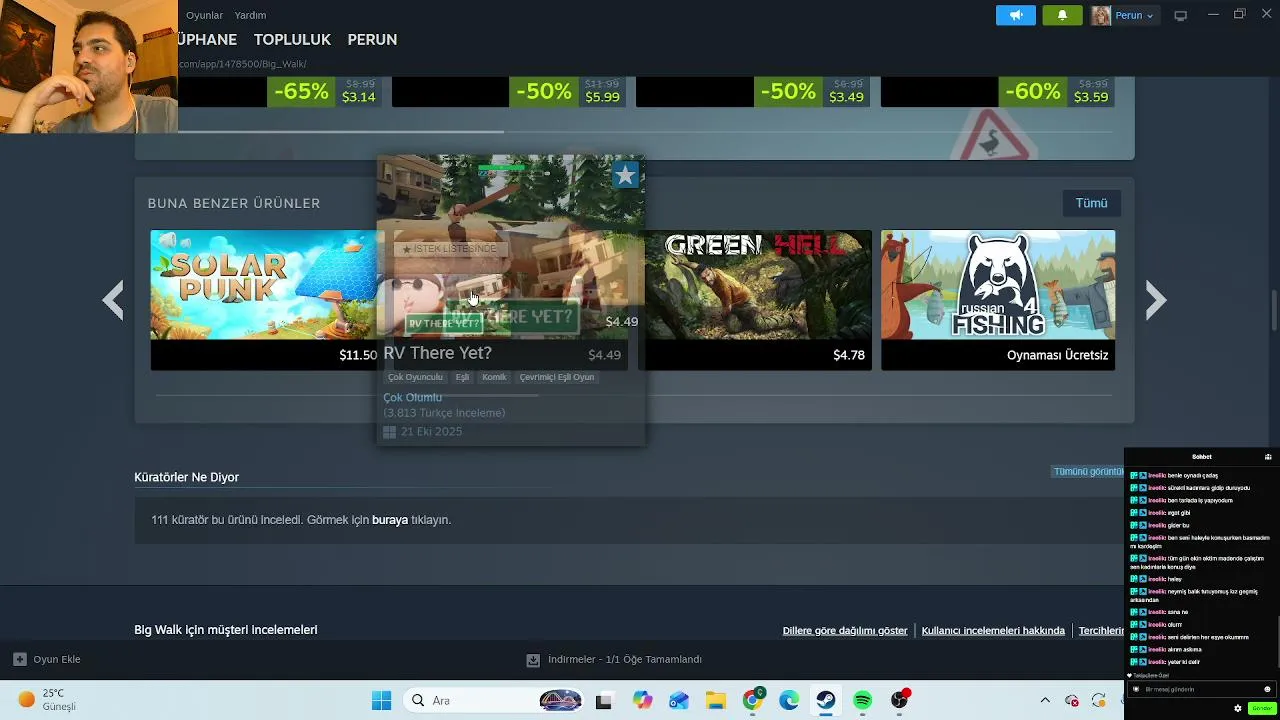
Task: Click the 'buraya' curators link
Action: pyautogui.click(x=390, y=520)
